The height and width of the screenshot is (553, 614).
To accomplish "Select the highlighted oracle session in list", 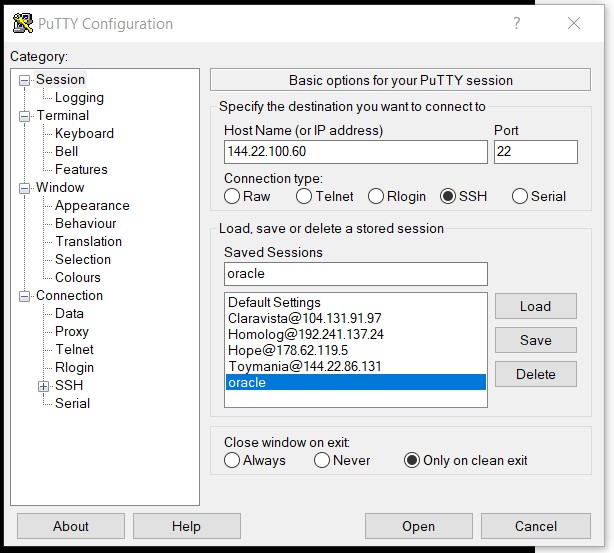I will pos(356,383).
